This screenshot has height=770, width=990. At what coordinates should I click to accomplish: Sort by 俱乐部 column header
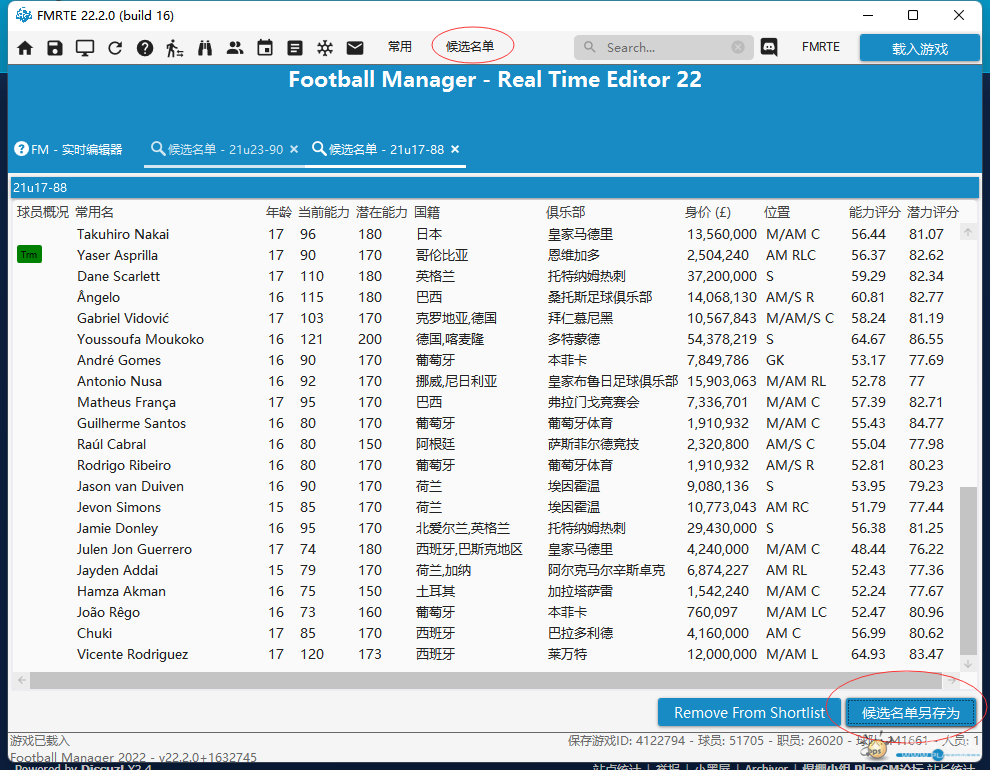566,213
